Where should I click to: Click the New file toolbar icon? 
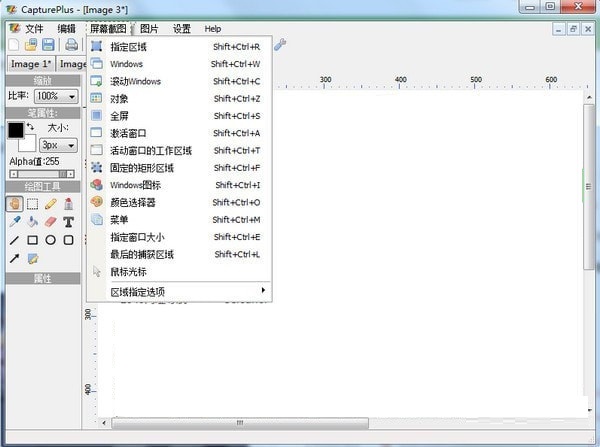14,45
